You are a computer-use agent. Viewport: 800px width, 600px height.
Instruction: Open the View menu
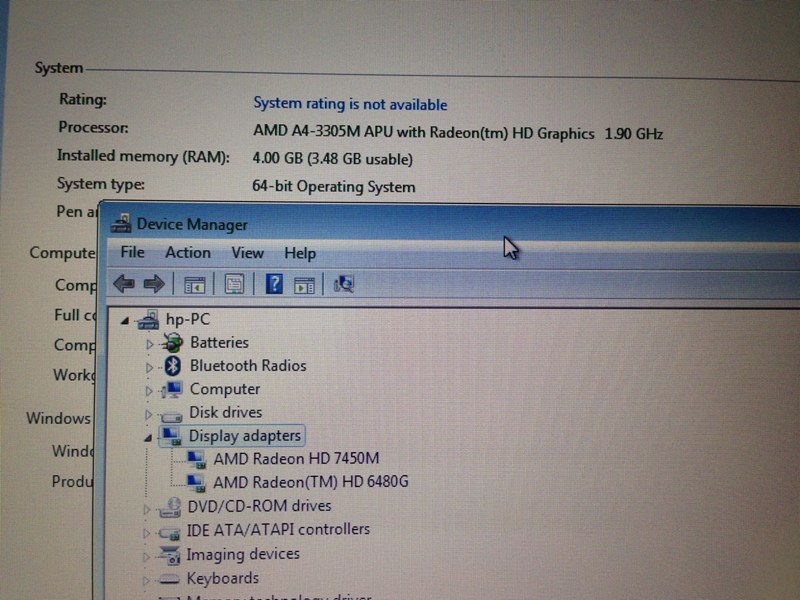[247, 253]
